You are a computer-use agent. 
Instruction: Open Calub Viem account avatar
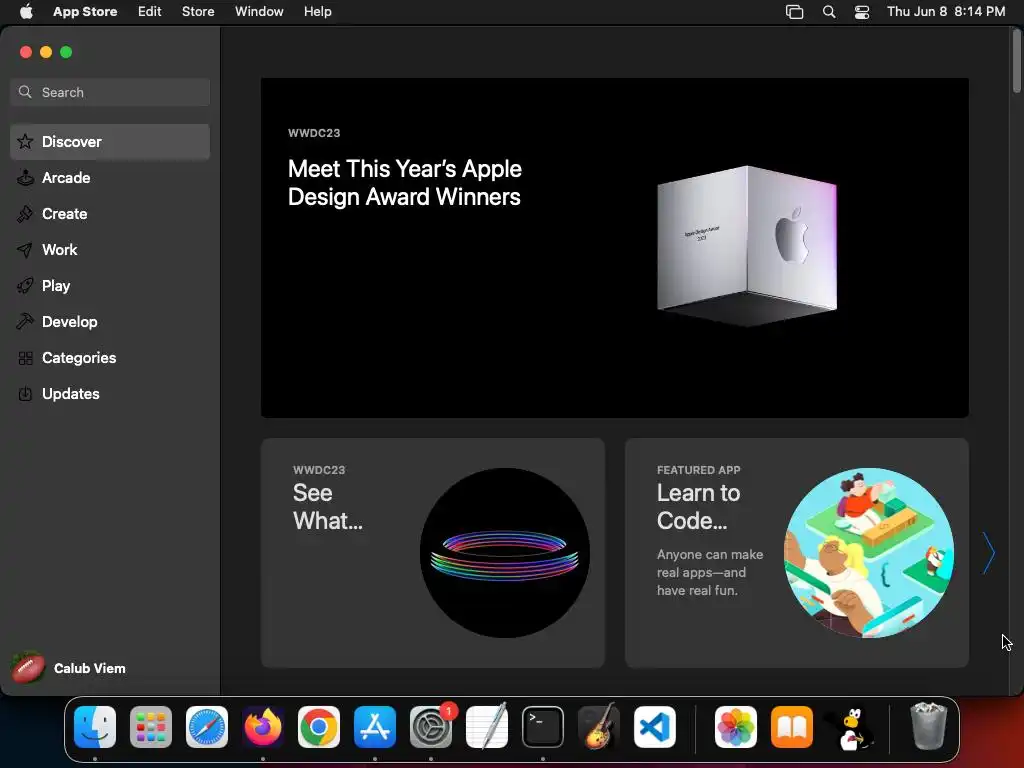[27, 668]
